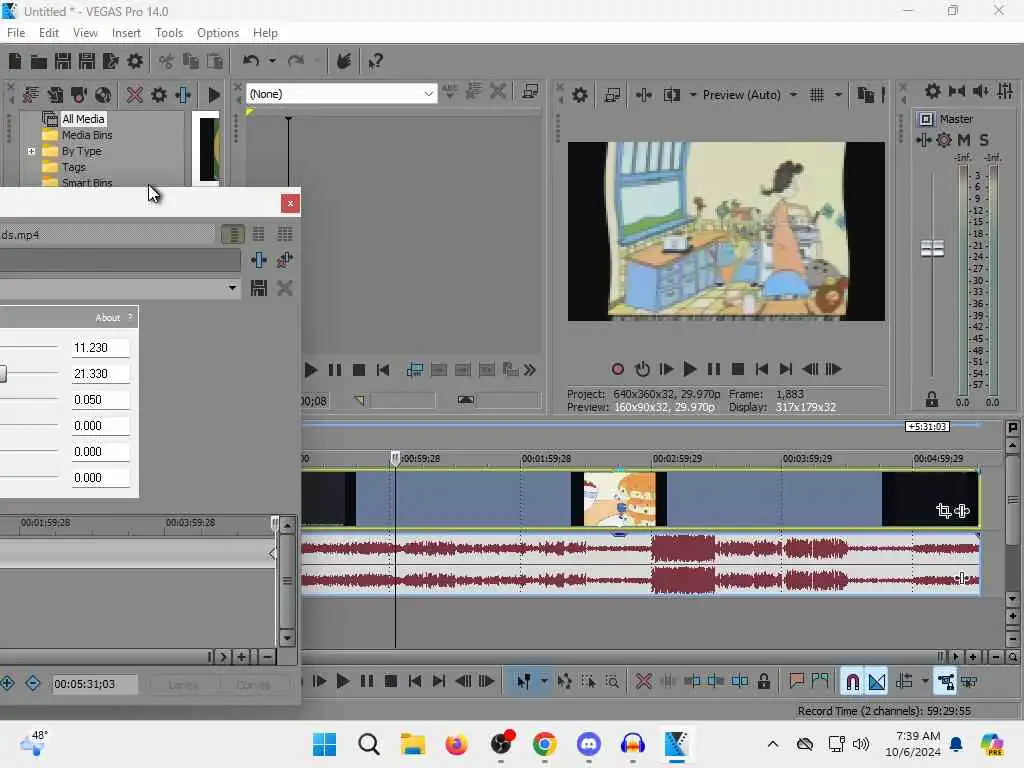
Task: Click the video clip thumbnail on timeline
Action: click(619, 500)
